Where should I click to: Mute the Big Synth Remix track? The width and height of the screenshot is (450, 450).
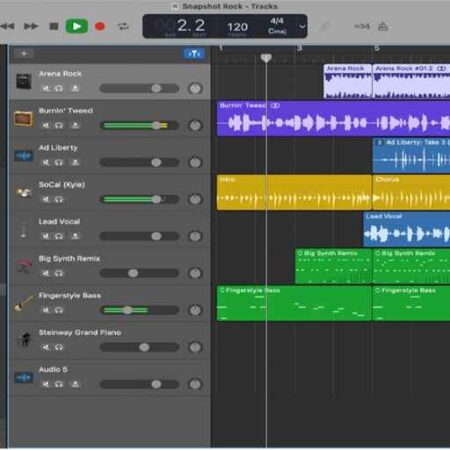coord(46,273)
